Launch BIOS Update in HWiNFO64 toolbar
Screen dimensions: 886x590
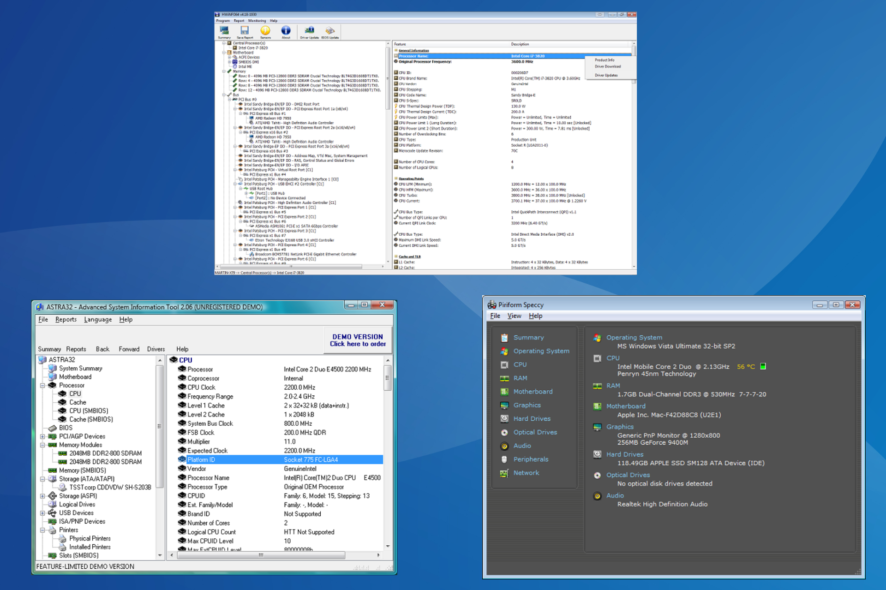pos(330,32)
